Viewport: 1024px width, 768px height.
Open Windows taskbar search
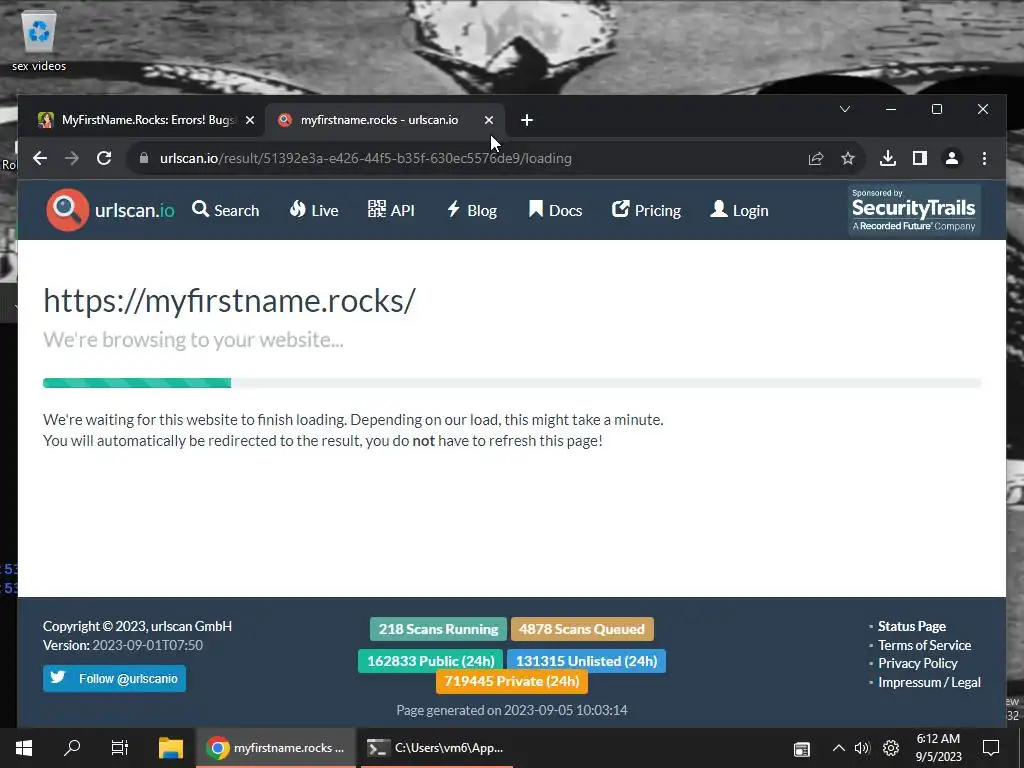pyautogui.click(x=72, y=748)
